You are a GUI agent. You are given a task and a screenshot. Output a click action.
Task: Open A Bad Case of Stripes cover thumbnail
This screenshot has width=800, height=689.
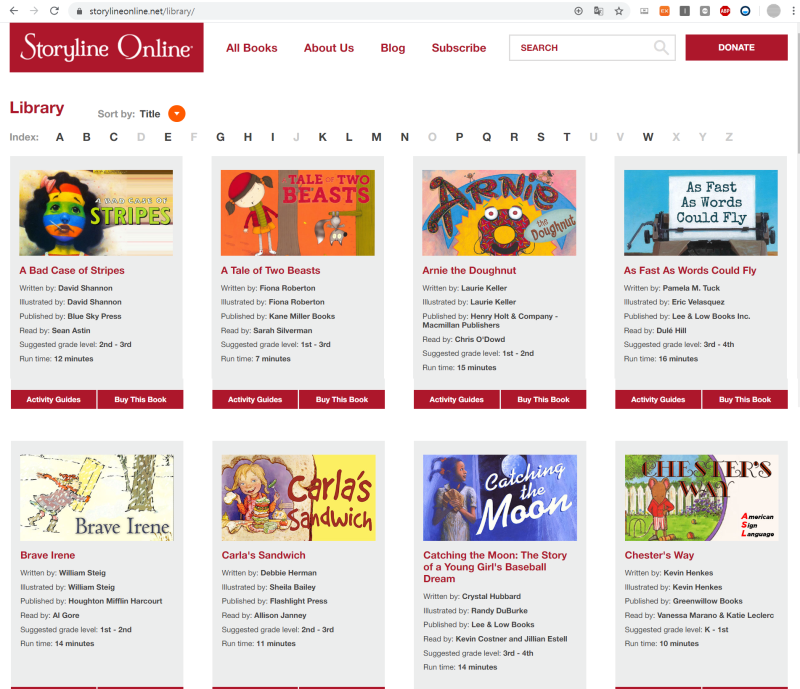click(x=96, y=213)
